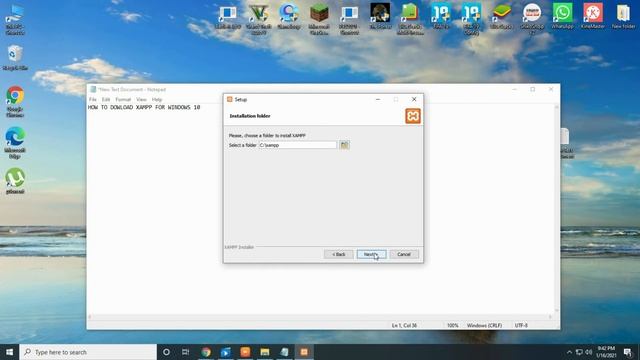Screen dimensions: 640x360
Task: Click Windows (CRLF) in Notepad status bar
Action: (x=484, y=325)
